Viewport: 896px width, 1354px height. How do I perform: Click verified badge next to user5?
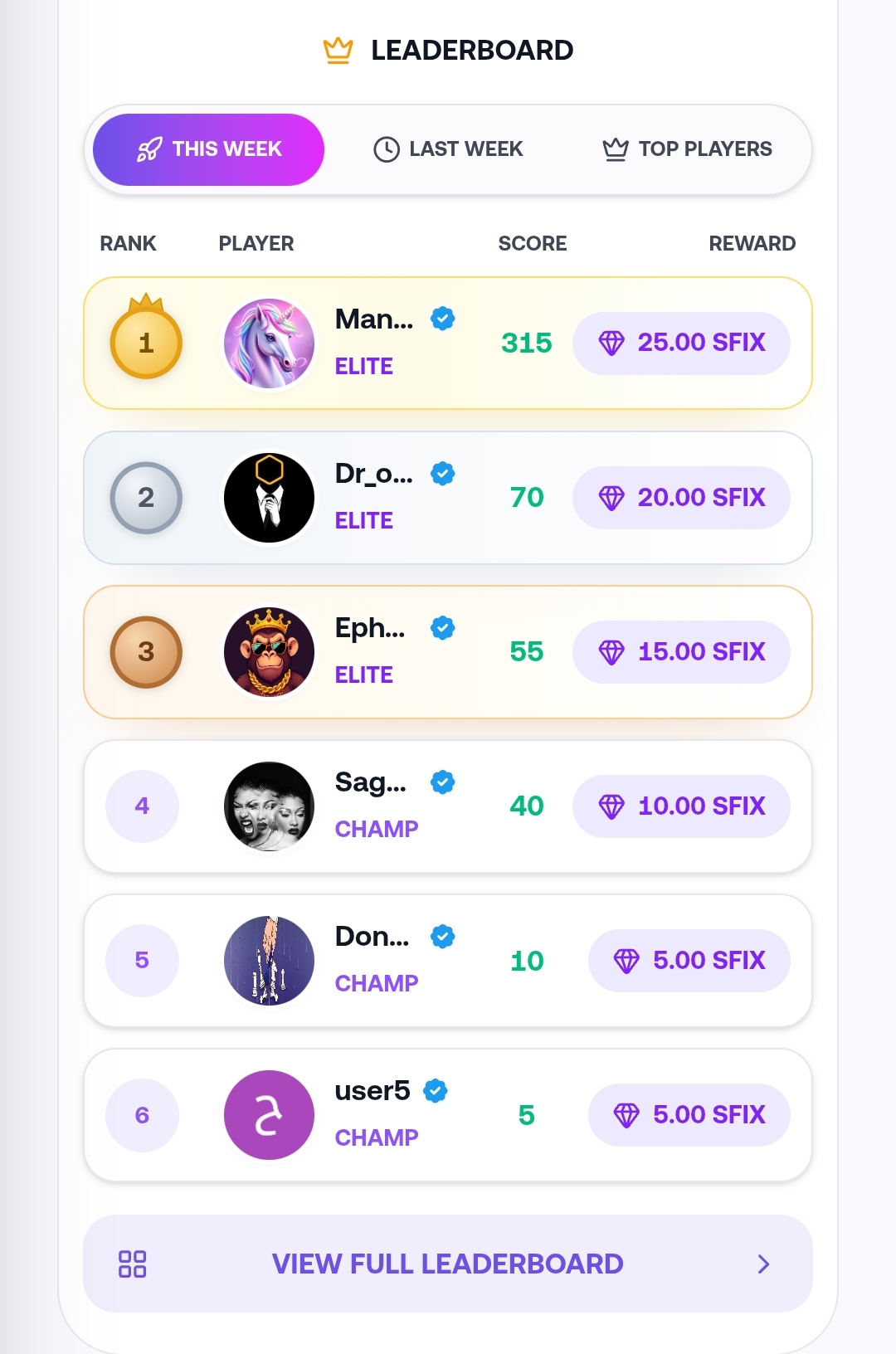point(436,1090)
